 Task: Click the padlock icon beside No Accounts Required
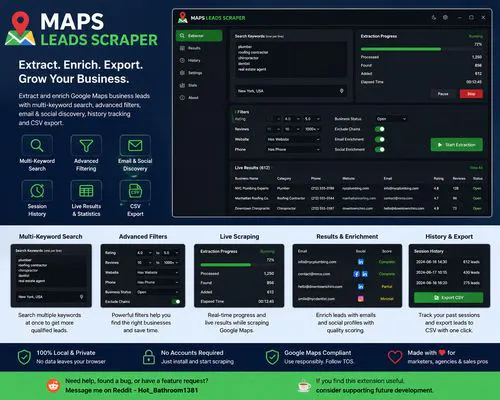149,357
